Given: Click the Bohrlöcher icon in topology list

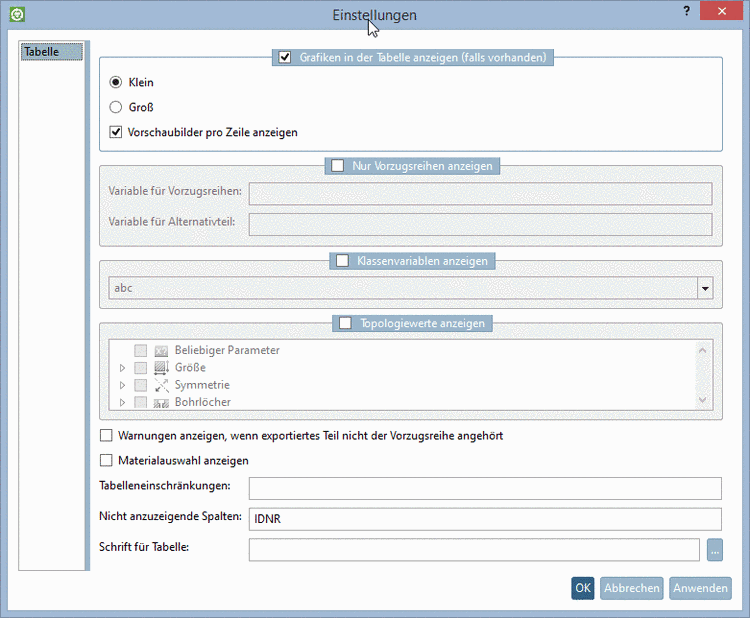Looking at the screenshot, I should point(161,403).
